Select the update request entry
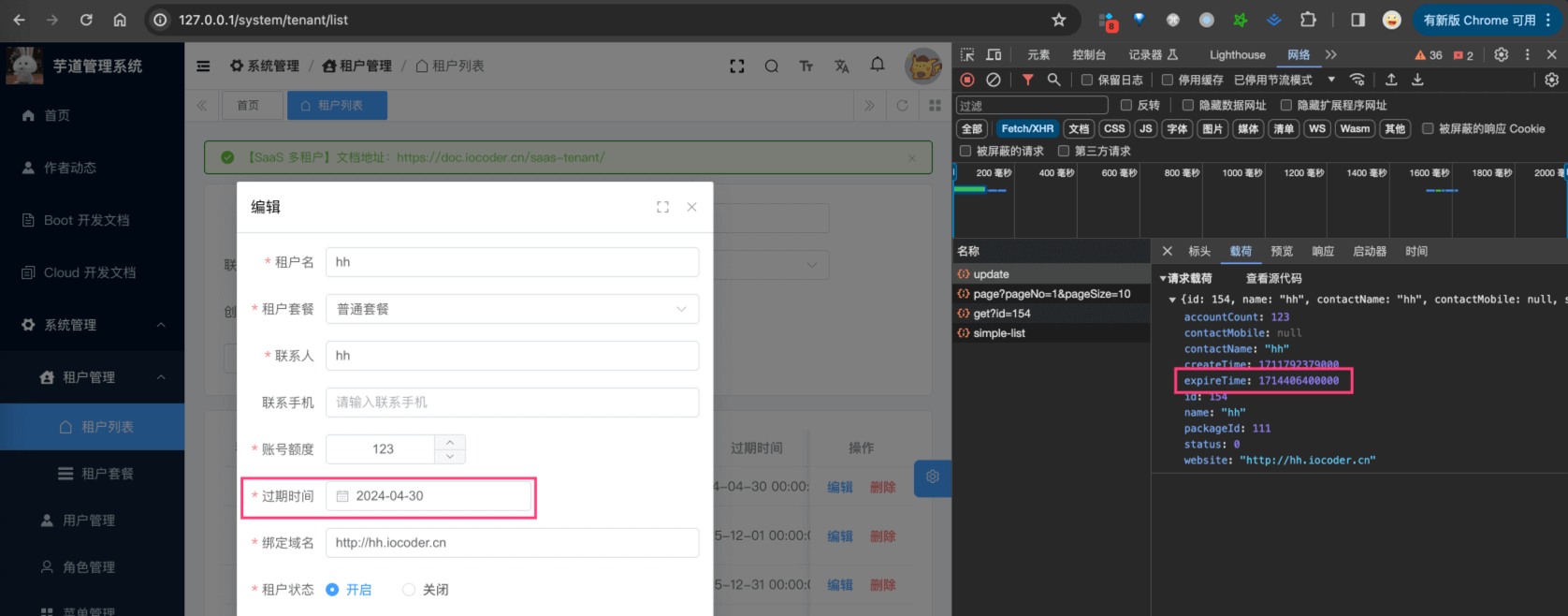Viewport: 1568px width, 616px height. pos(991,274)
